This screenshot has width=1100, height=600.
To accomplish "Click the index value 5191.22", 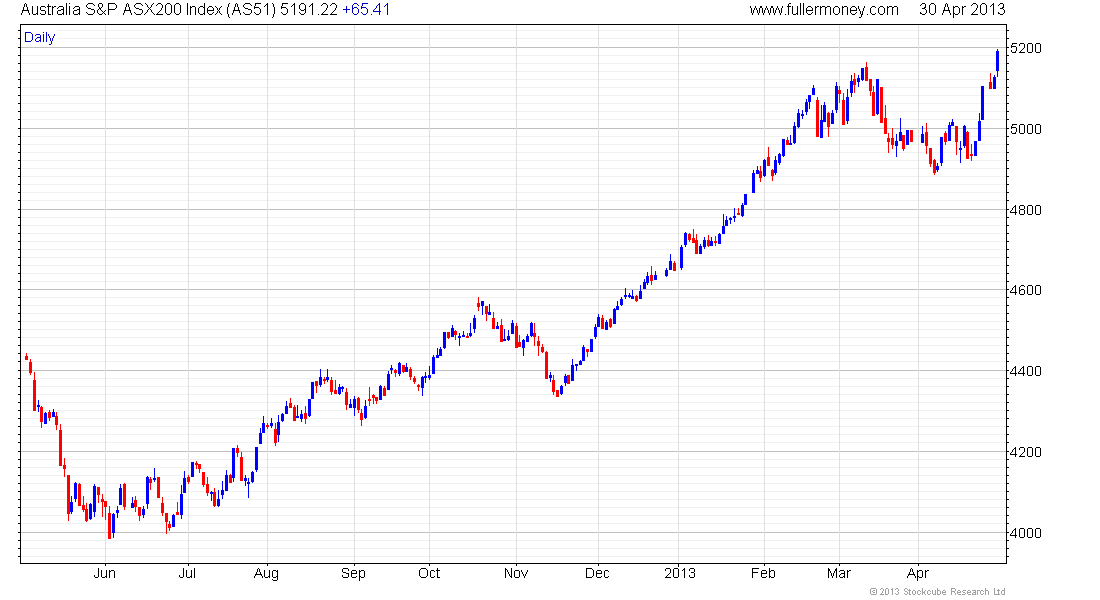I will coord(309,10).
